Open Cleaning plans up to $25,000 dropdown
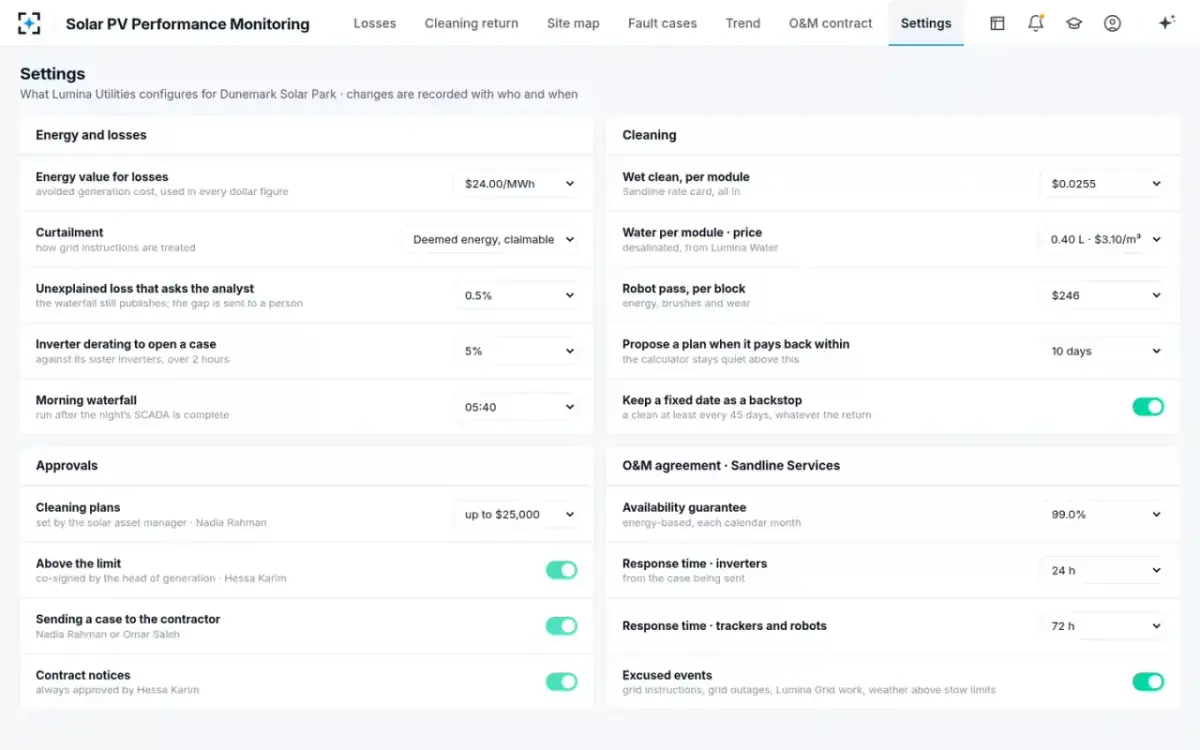Image resolution: width=1200 pixels, height=750 pixels. coord(515,514)
